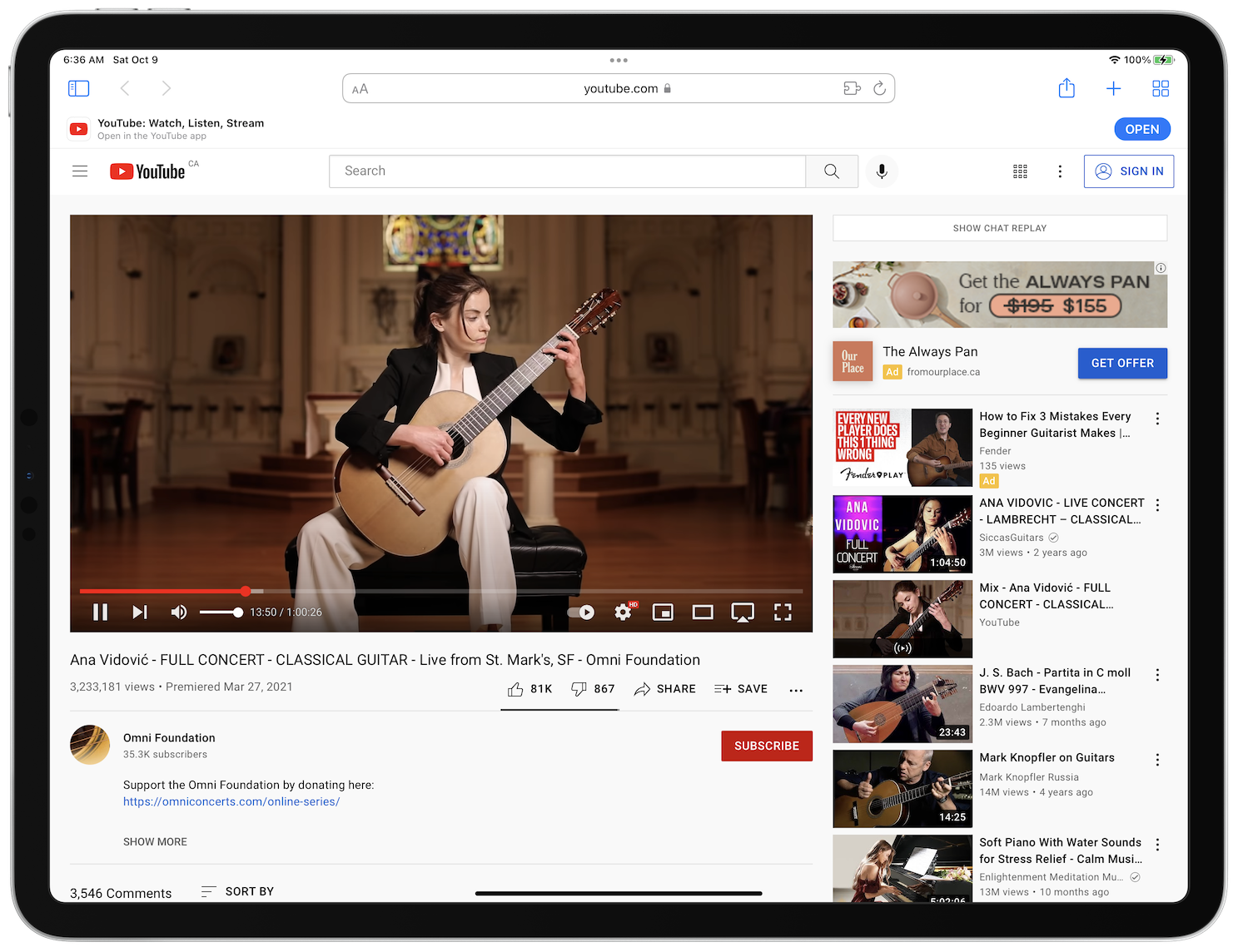Dislike the video with thumbs down

tap(579, 689)
